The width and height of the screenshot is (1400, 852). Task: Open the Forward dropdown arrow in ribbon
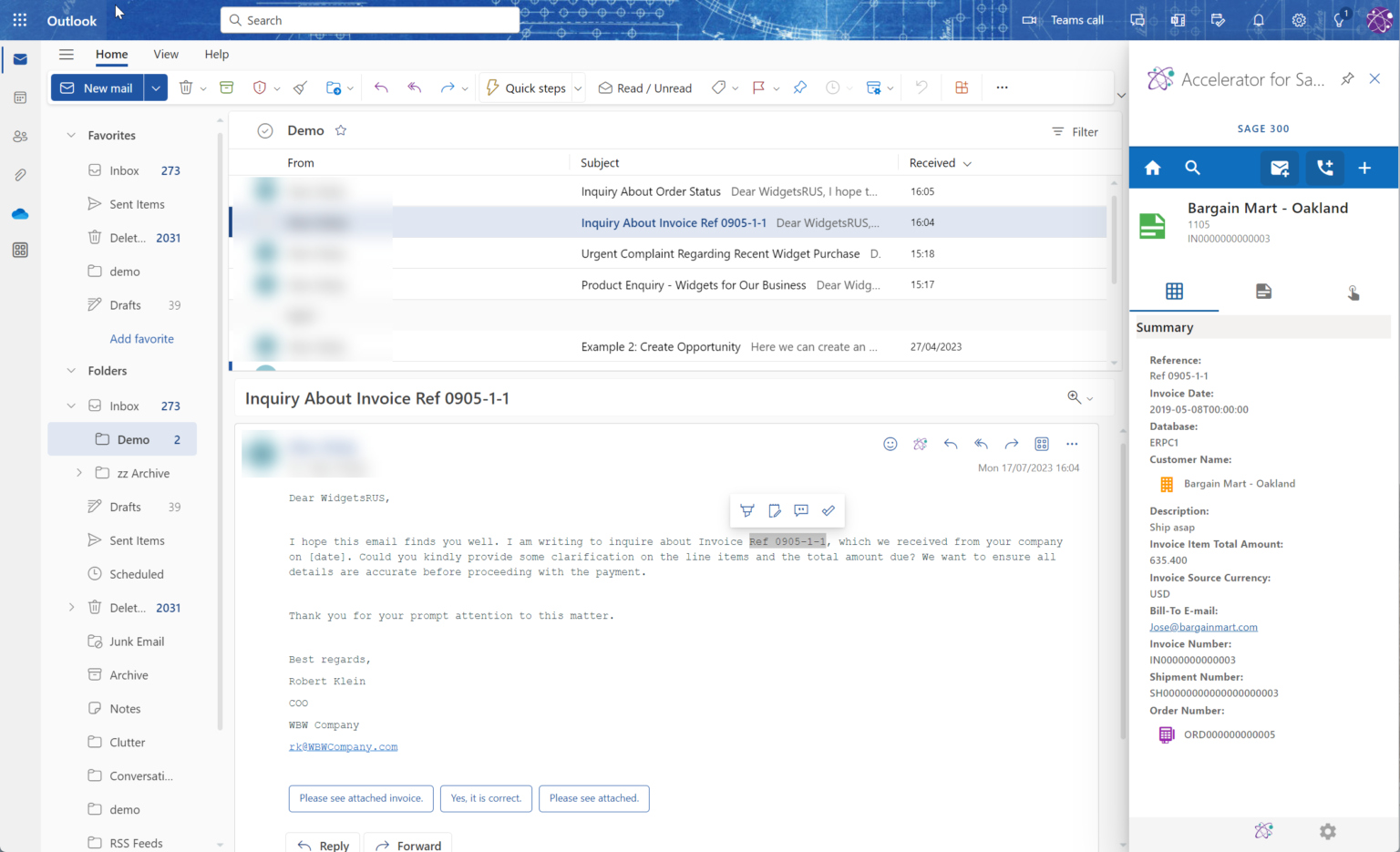pos(465,88)
